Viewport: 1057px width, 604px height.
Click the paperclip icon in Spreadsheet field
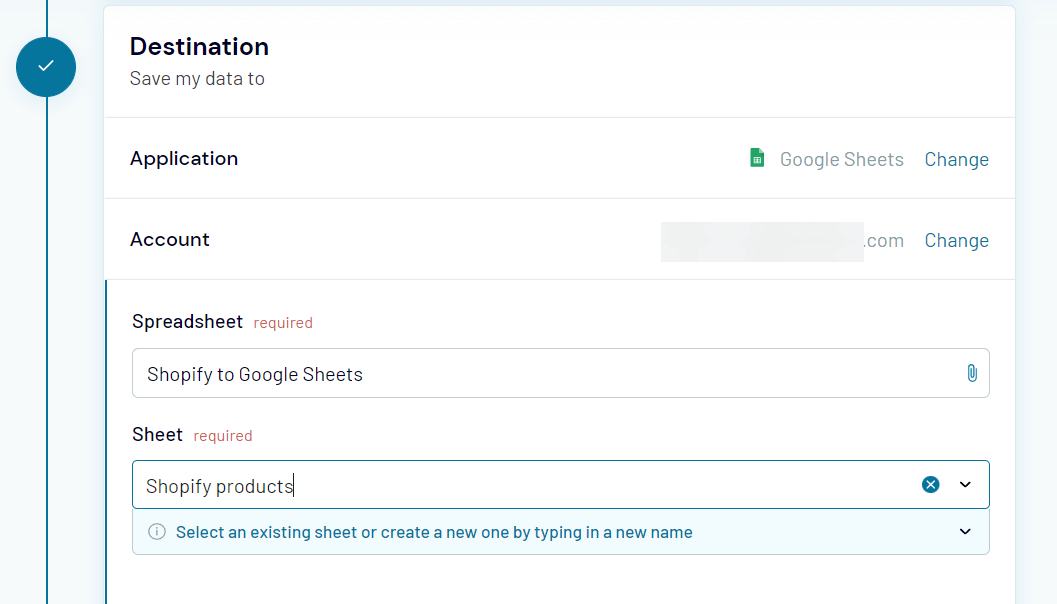971,372
